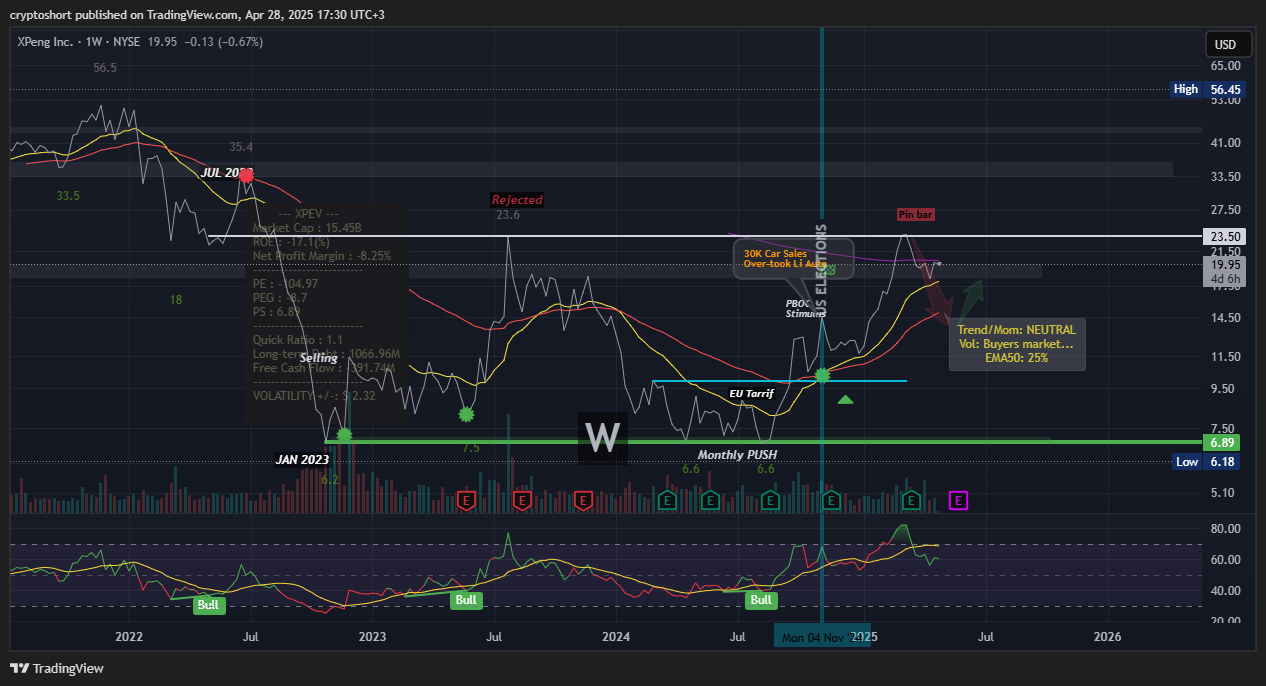This screenshot has width=1266, height=686.
Task: Click the 80.00 RSI scale value
Action: (x=1225, y=528)
